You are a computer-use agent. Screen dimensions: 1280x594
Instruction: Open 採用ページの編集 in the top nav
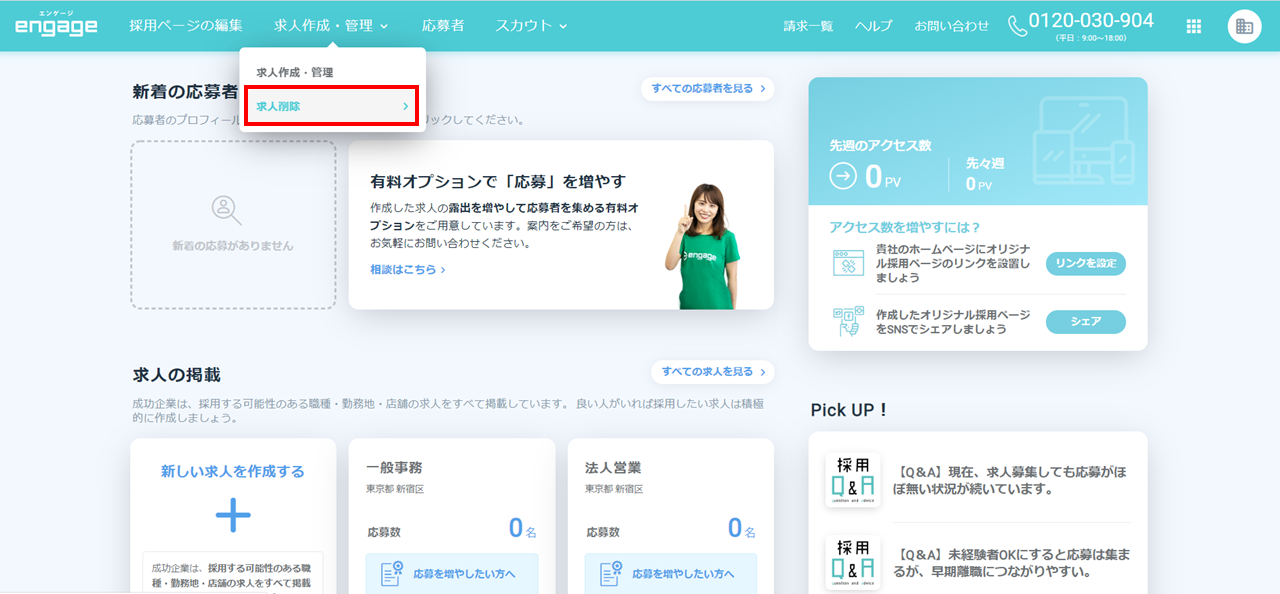[186, 26]
